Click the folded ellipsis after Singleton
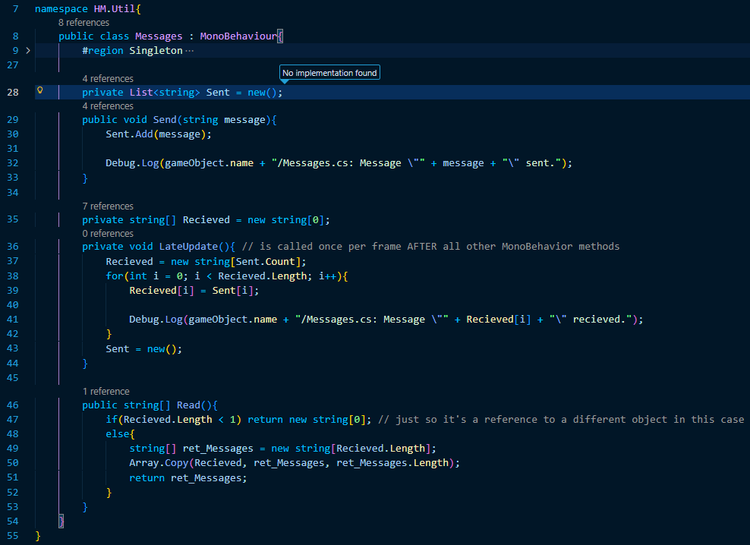Screen dimensions: 750x545 click(x=189, y=51)
